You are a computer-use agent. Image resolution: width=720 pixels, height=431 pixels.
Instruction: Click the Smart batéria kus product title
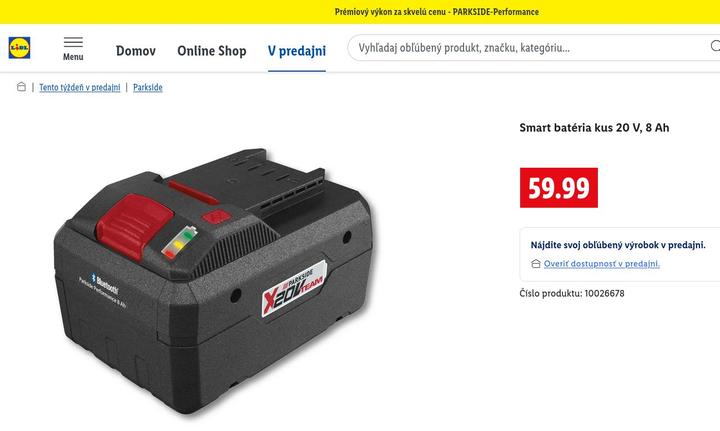click(594, 128)
